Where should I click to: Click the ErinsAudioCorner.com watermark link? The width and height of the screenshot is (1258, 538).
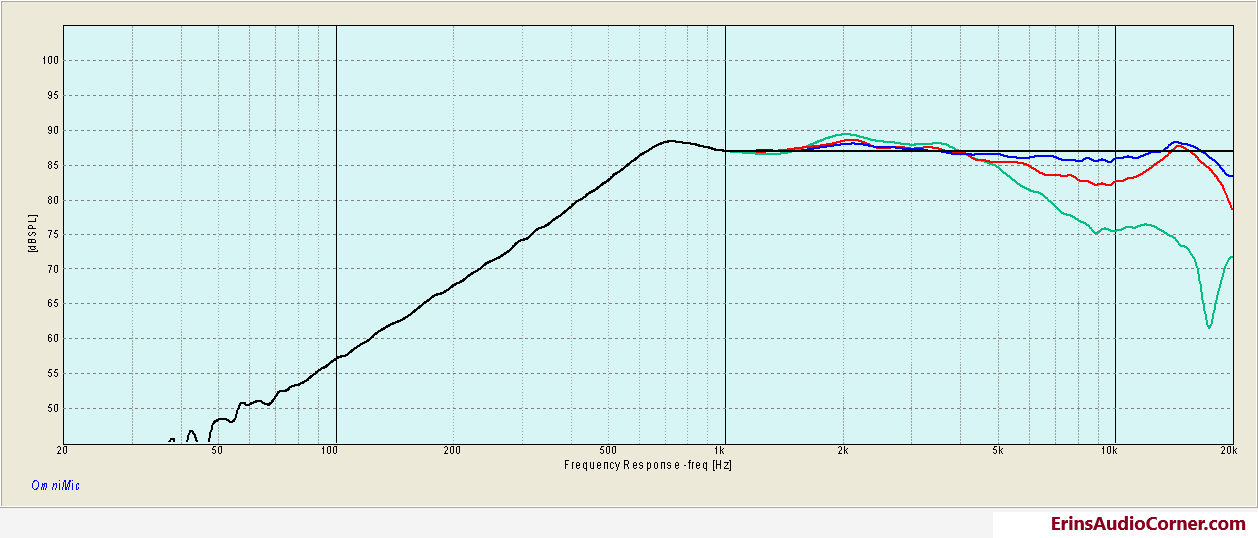[x=1148, y=524]
